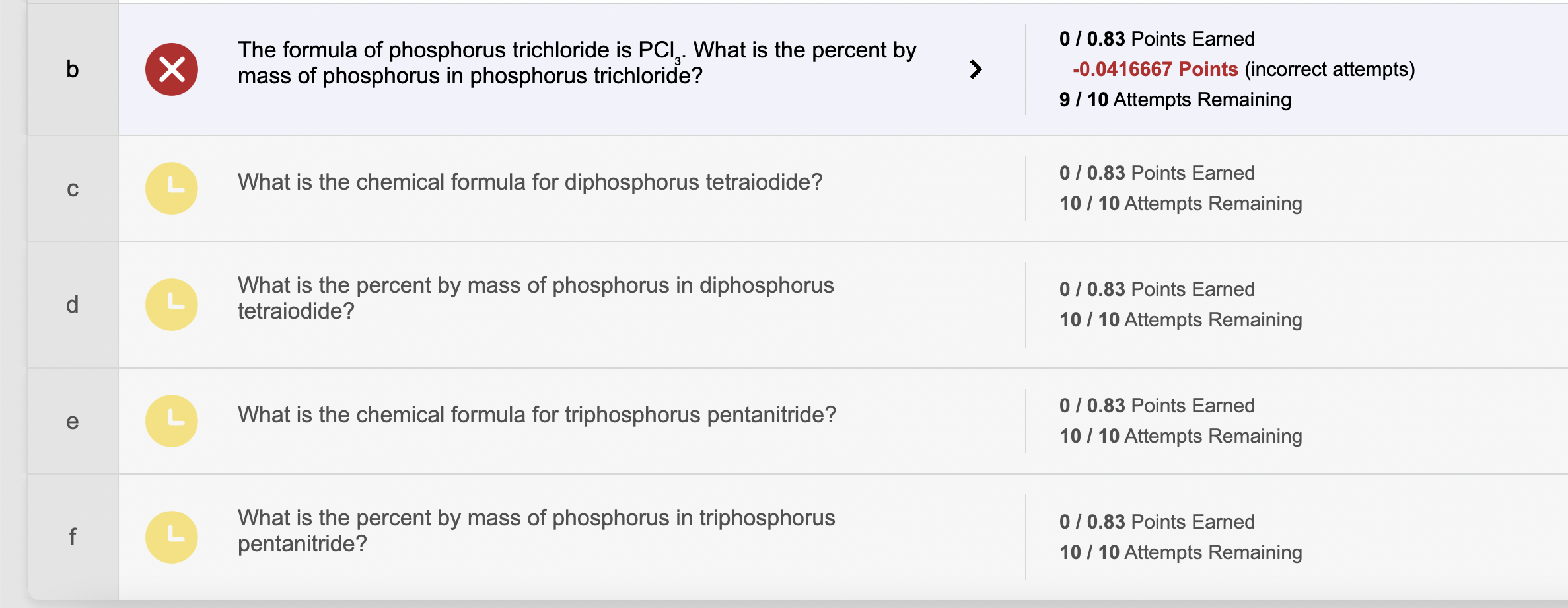Click the status icon on the triphosphorus pentanitride question
Viewport: 1568px width, 608px height.
(x=171, y=420)
